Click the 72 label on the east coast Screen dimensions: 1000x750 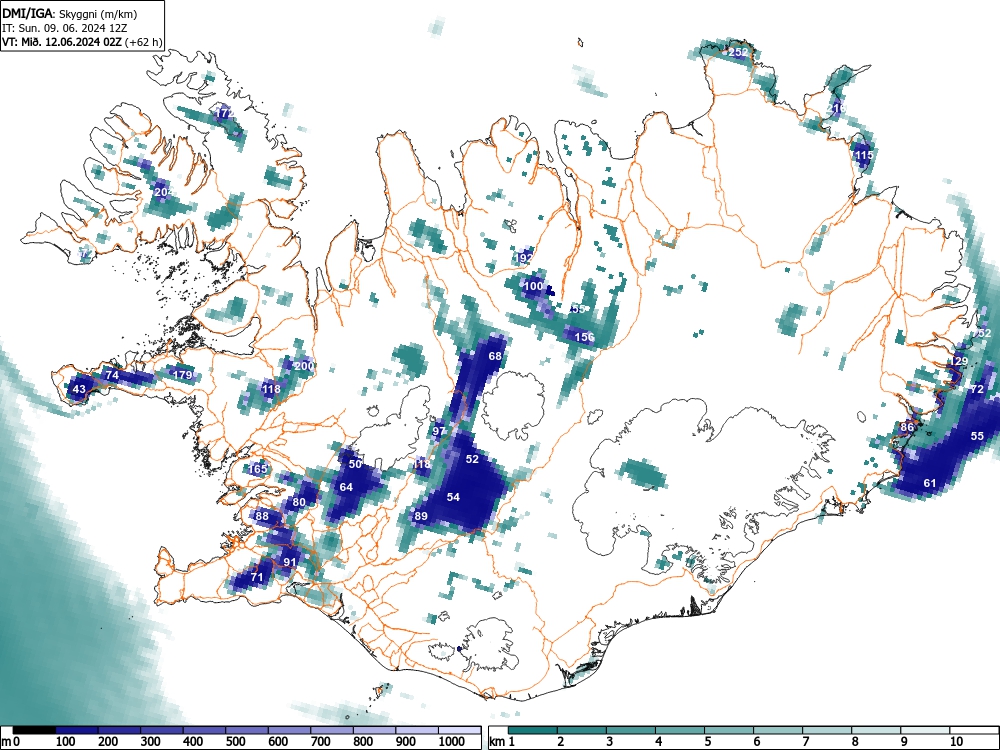click(977, 389)
